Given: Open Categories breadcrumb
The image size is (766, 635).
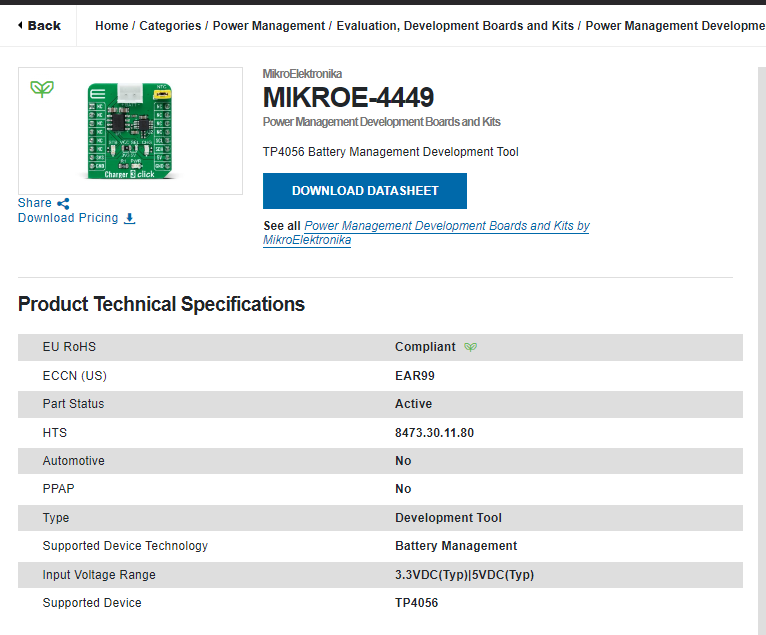Looking at the screenshot, I should coord(170,25).
